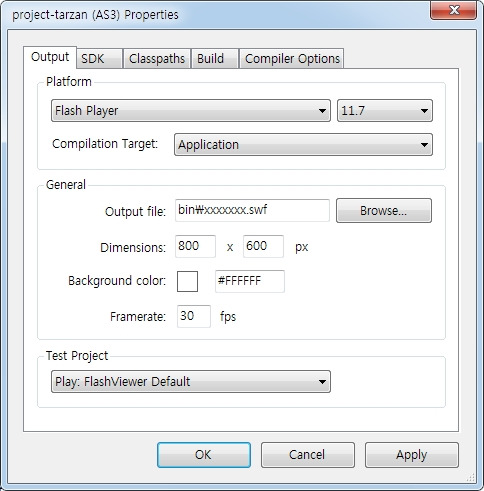Screen dimensions: 484x491
Task: Switch to the Output tab
Action: (x=50, y=57)
